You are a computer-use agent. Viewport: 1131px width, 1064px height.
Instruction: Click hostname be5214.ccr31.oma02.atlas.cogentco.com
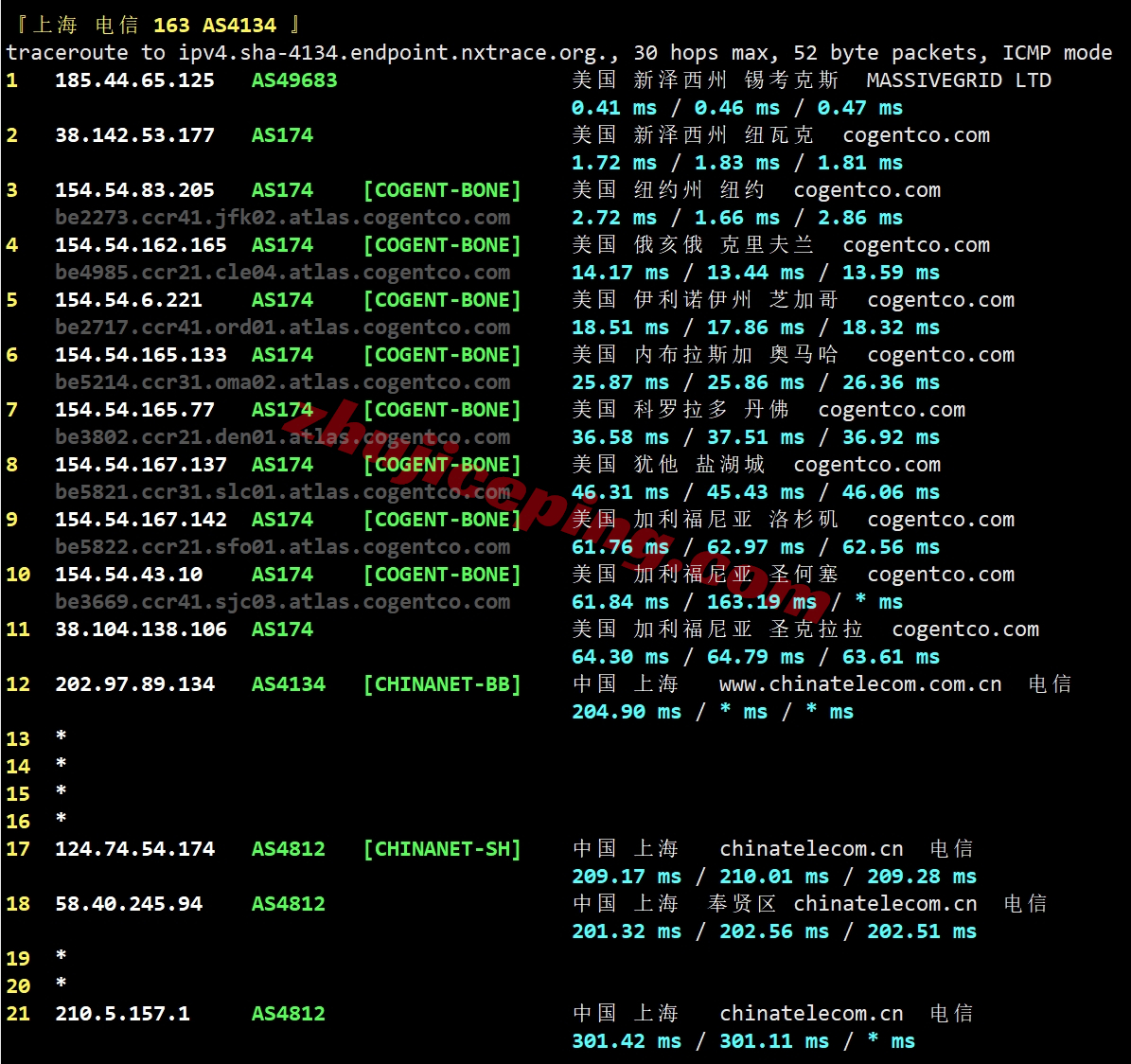283,381
